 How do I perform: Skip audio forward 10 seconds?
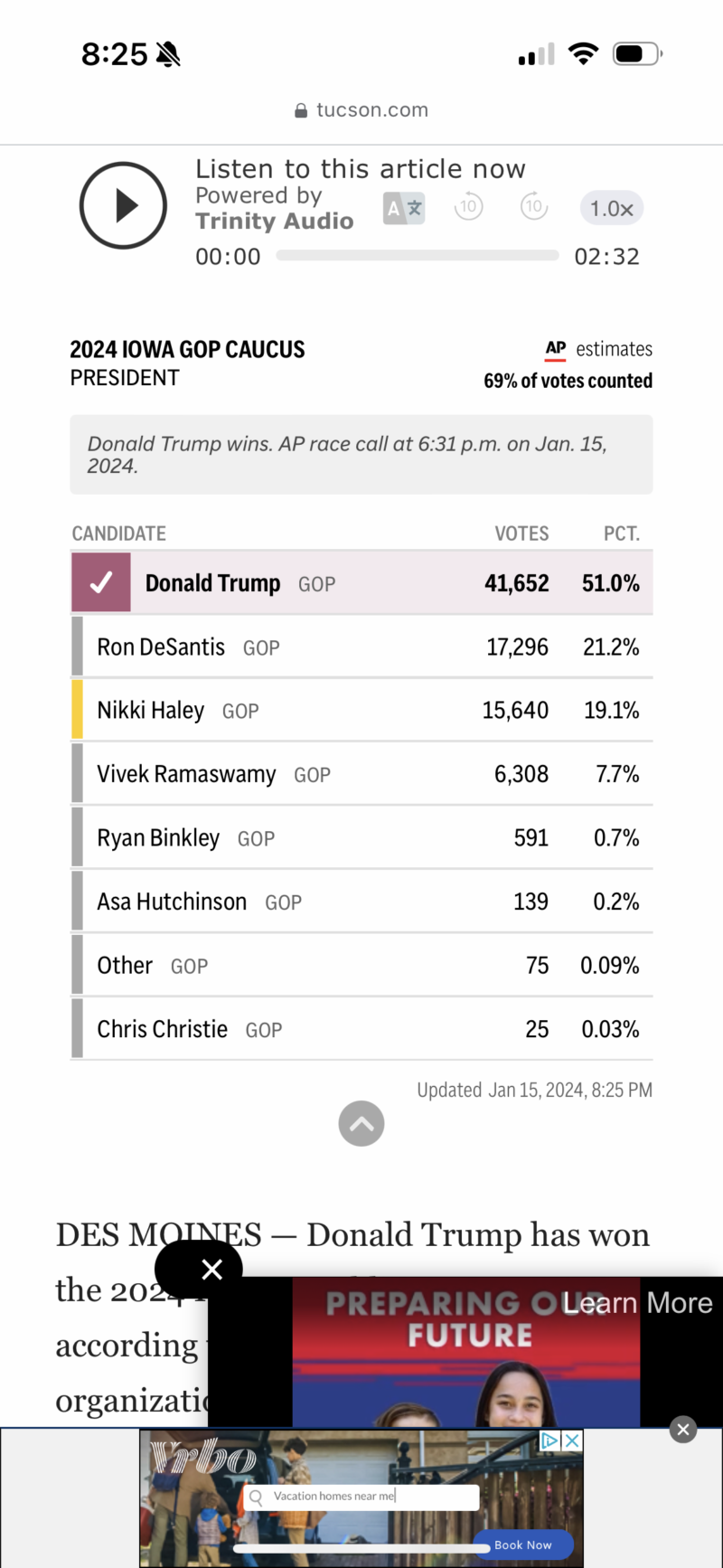click(x=534, y=207)
